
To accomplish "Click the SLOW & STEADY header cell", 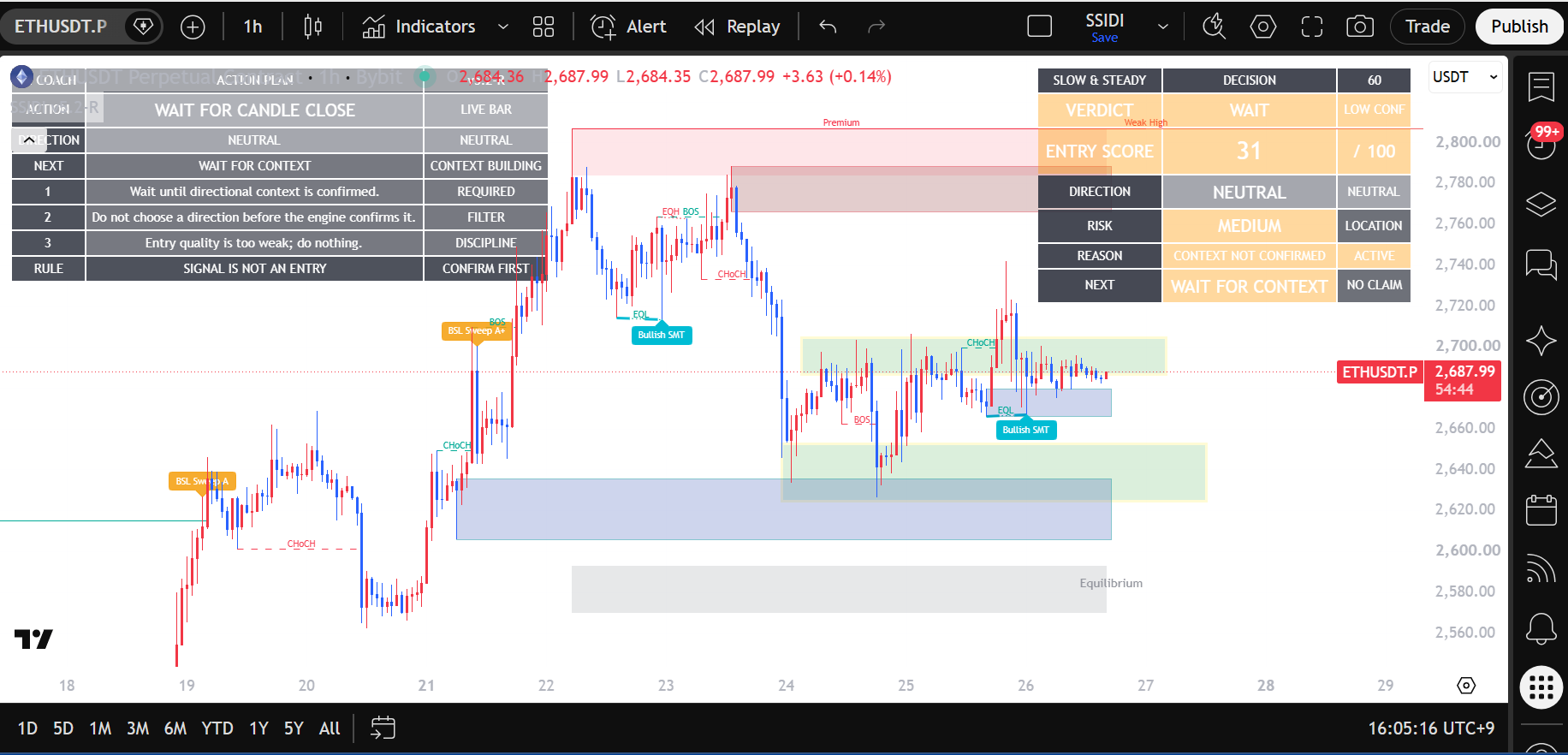I will [1100, 80].
